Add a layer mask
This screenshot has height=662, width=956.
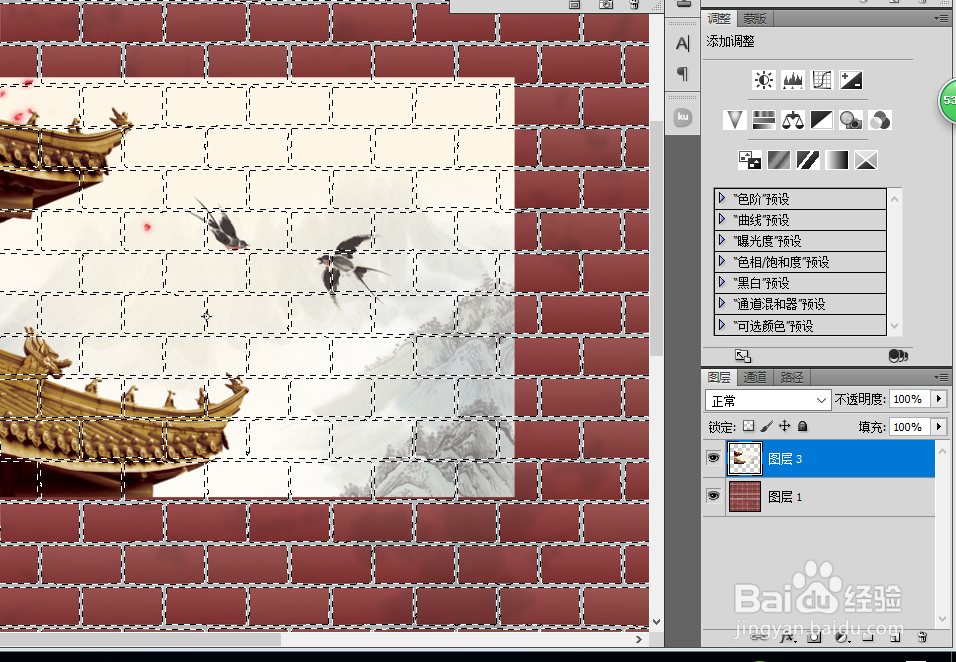(814, 638)
